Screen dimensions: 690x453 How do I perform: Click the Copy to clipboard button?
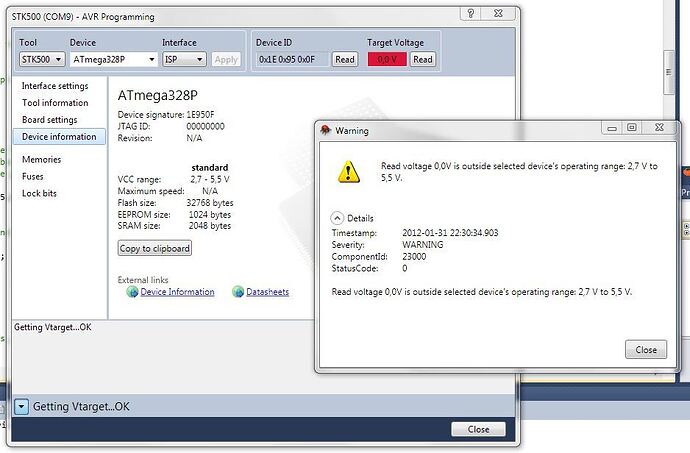pos(154,248)
